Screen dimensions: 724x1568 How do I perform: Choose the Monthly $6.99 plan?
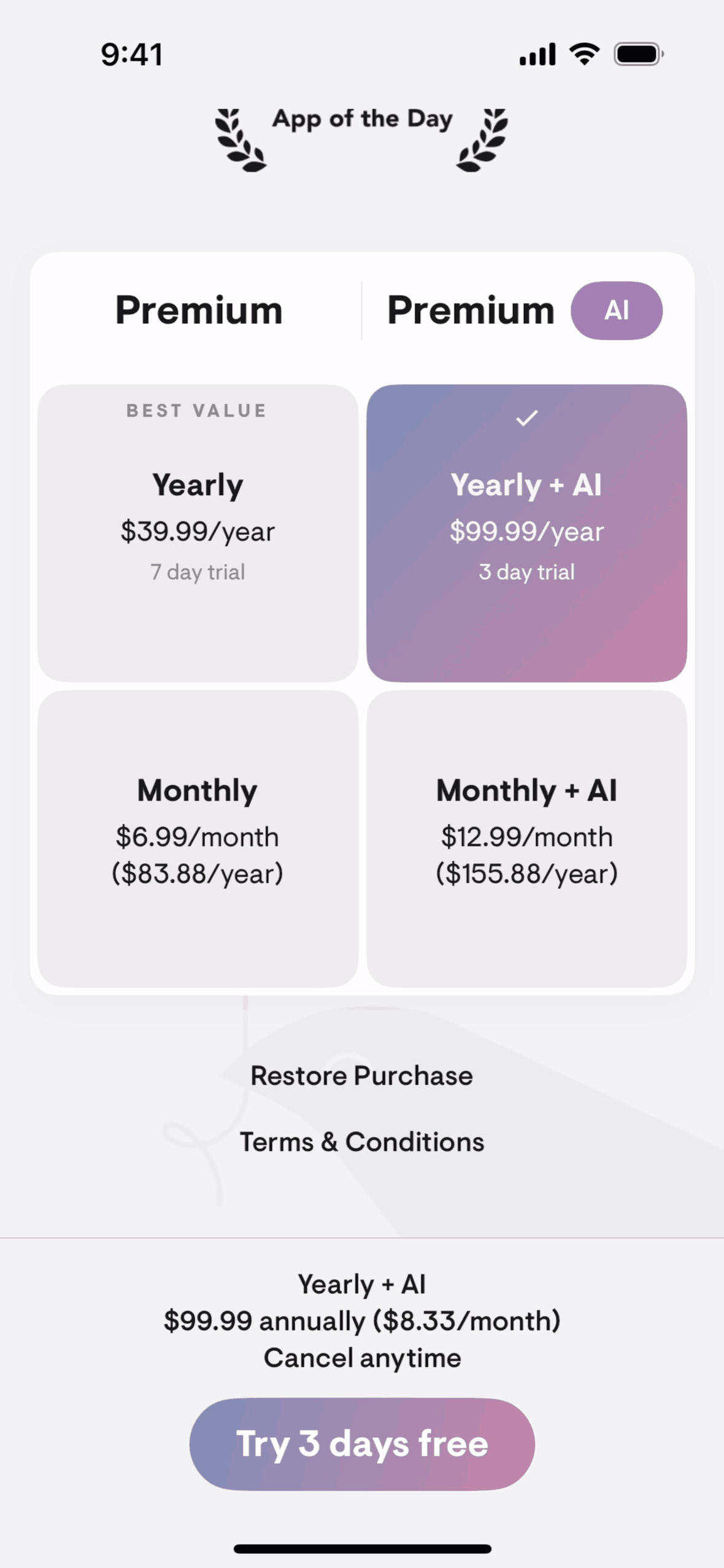click(198, 838)
